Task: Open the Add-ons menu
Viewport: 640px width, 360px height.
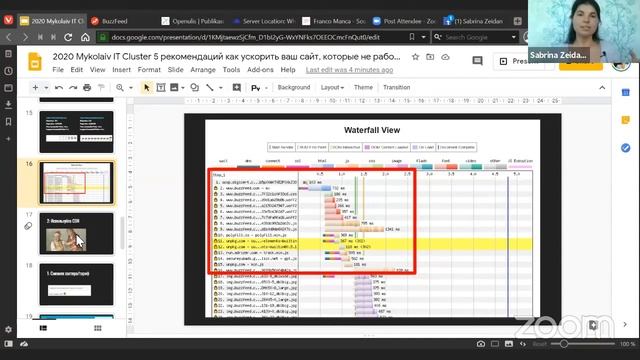Action: [x=260, y=70]
